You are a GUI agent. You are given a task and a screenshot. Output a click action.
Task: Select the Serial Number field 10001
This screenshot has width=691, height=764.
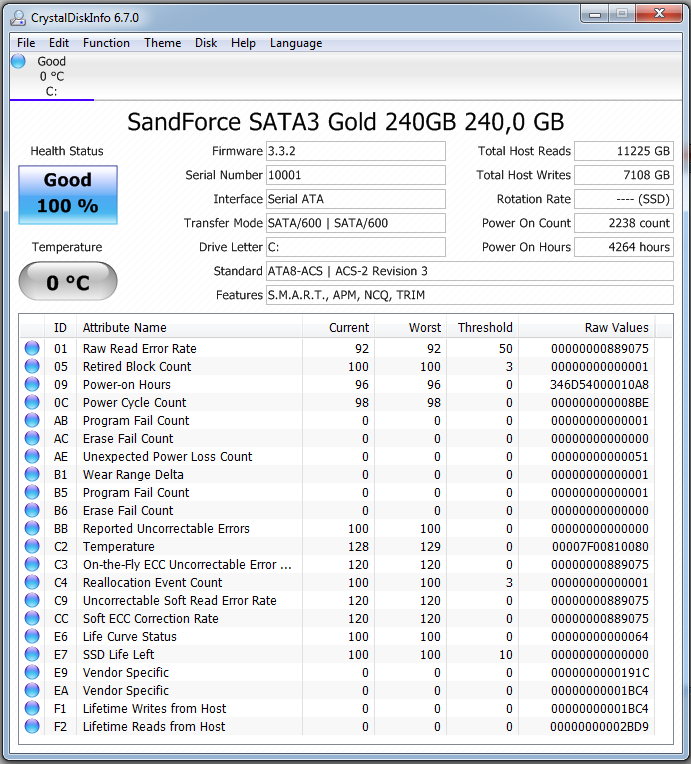[x=356, y=175]
